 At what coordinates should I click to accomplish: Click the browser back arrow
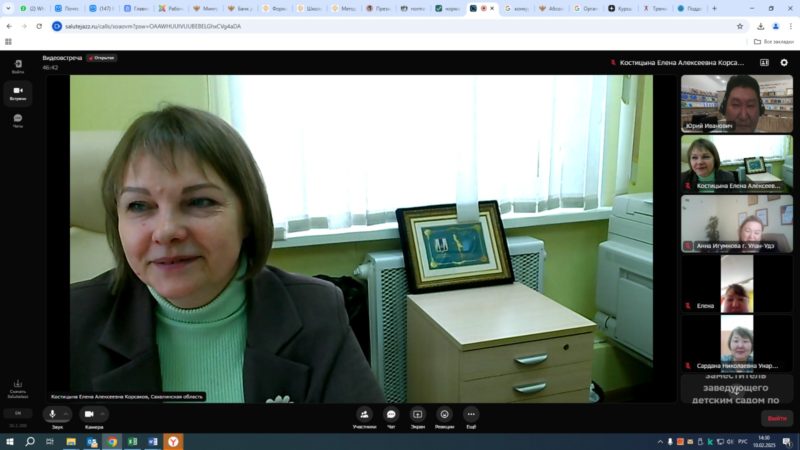click(9, 26)
